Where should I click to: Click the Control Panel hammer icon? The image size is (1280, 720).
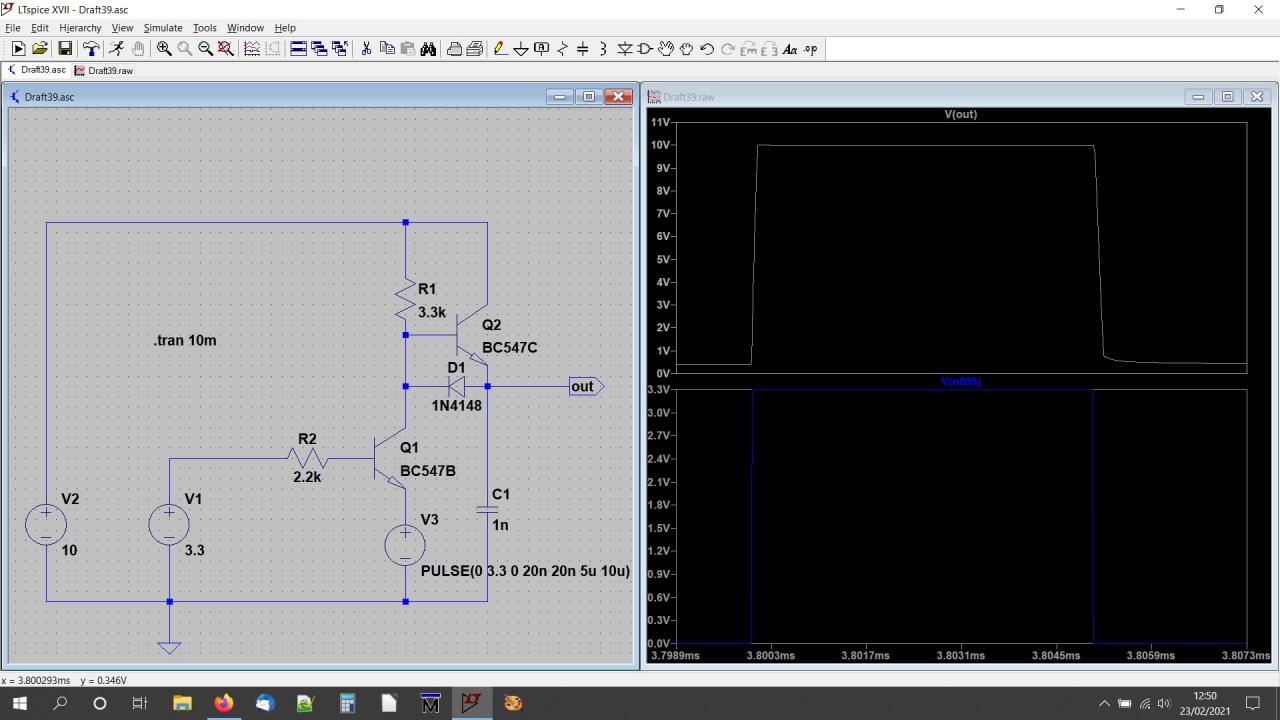tap(91, 49)
